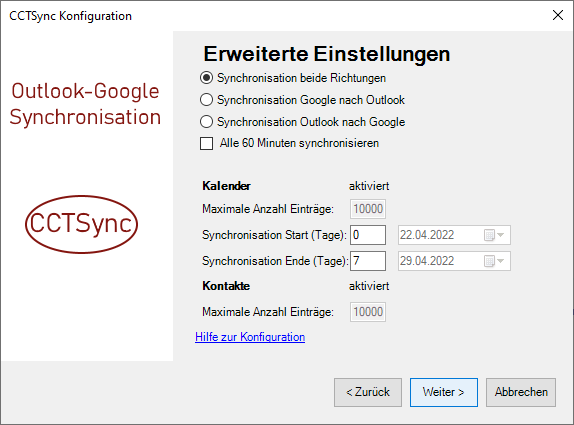The width and height of the screenshot is (574, 425).
Task: Cancel setup with Abbrechen button
Action: click(x=521, y=392)
